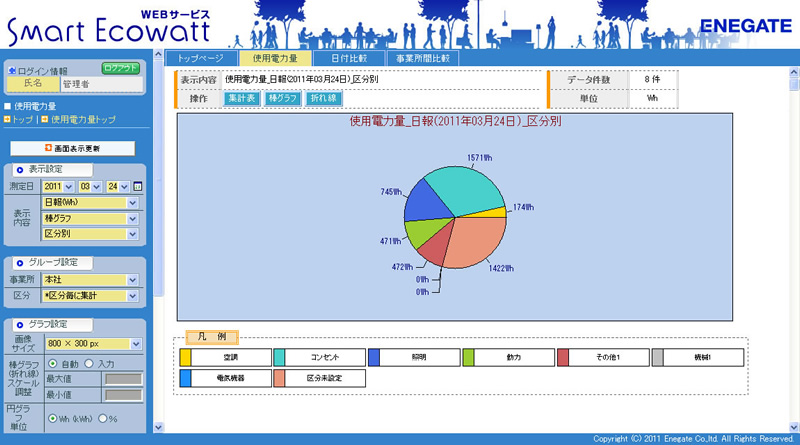Click the 画面表示更新 refresh button
This screenshot has width=800, height=445.
click(x=72, y=148)
